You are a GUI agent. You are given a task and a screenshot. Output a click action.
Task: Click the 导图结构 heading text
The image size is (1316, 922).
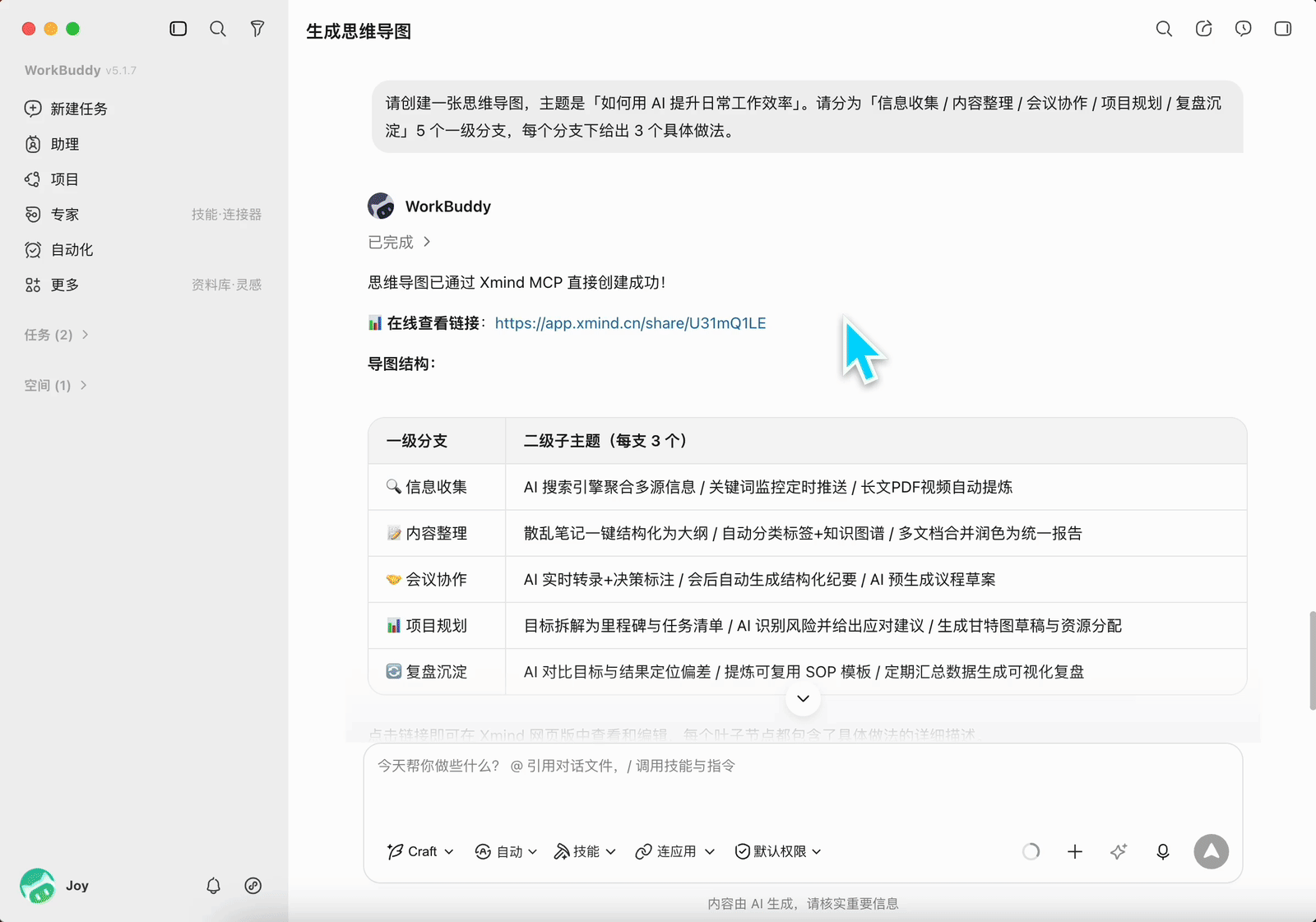tap(401, 364)
